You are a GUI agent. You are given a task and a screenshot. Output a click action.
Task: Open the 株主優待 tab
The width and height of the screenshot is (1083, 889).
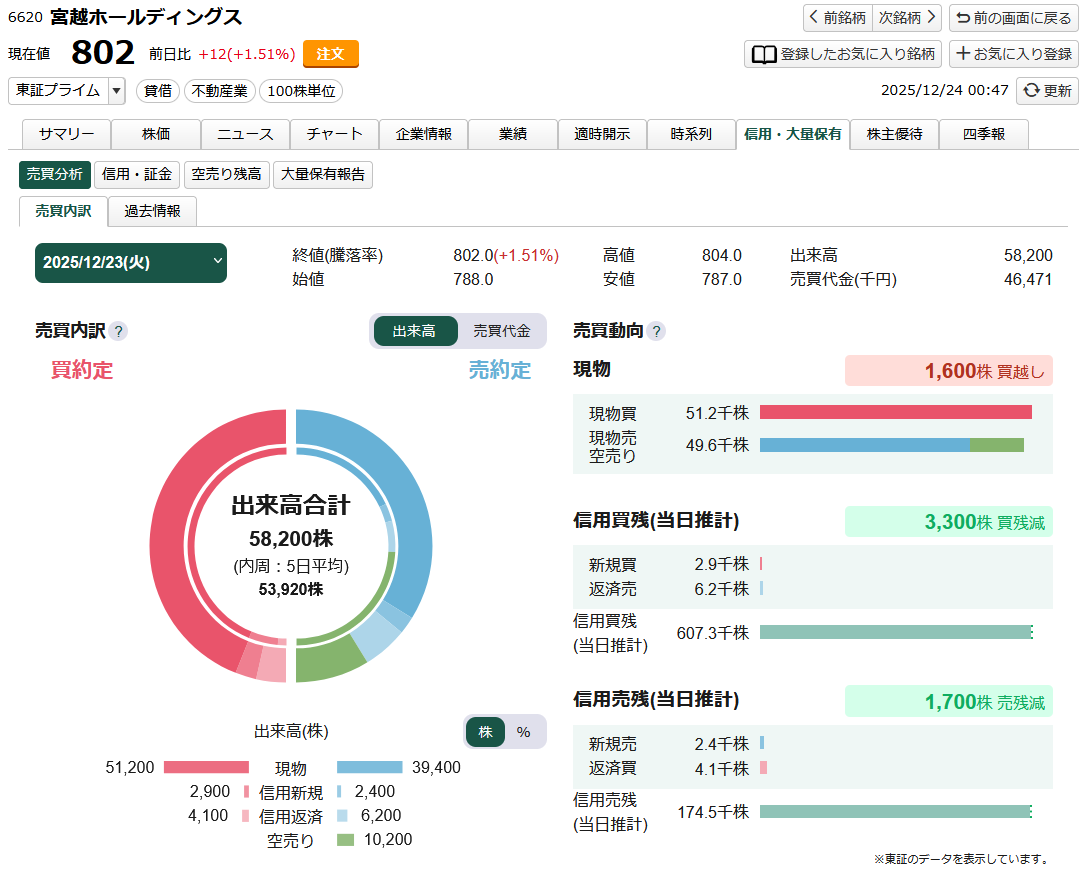pos(894,134)
